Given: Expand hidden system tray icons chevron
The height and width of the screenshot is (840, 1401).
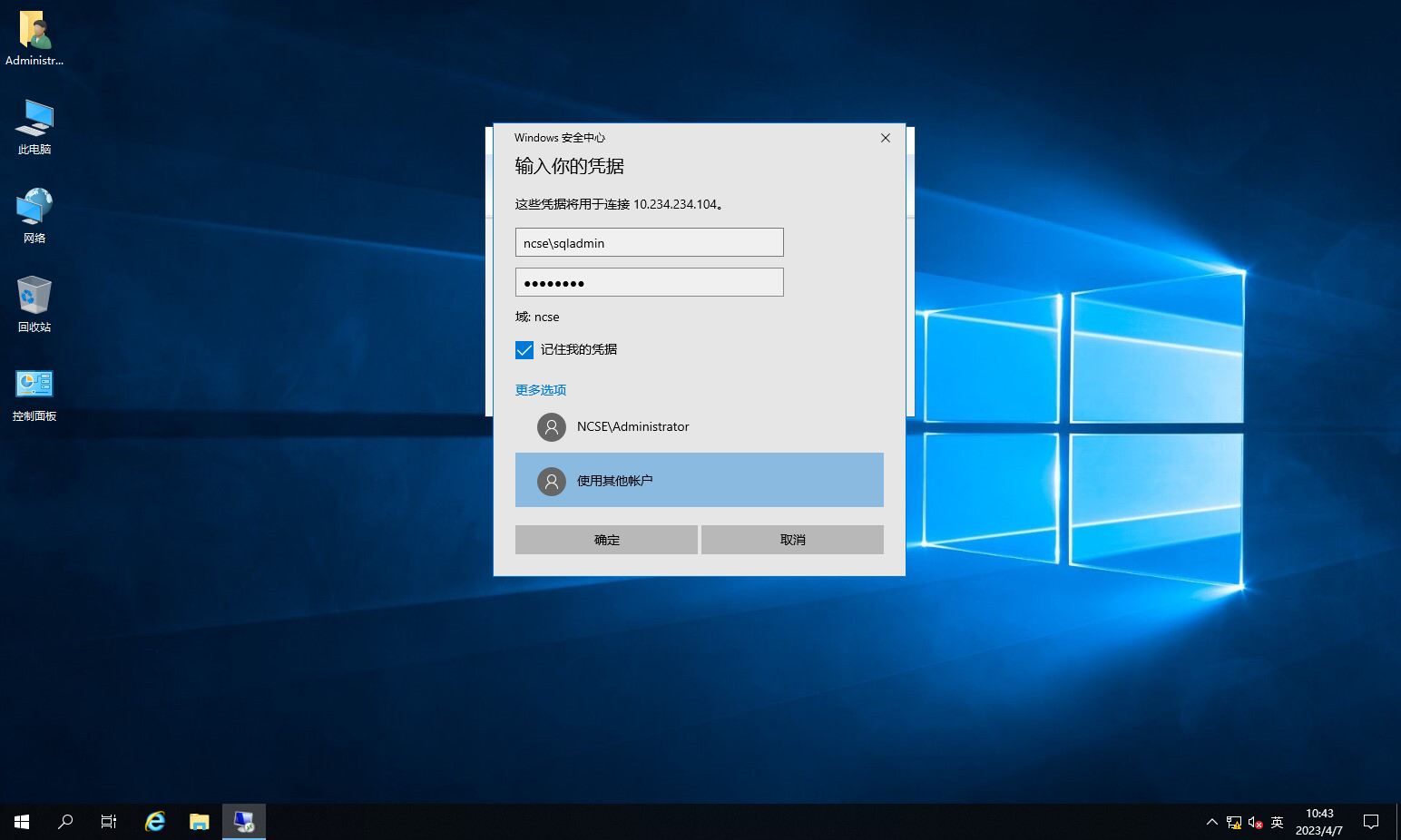Looking at the screenshot, I should [x=1211, y=822].
